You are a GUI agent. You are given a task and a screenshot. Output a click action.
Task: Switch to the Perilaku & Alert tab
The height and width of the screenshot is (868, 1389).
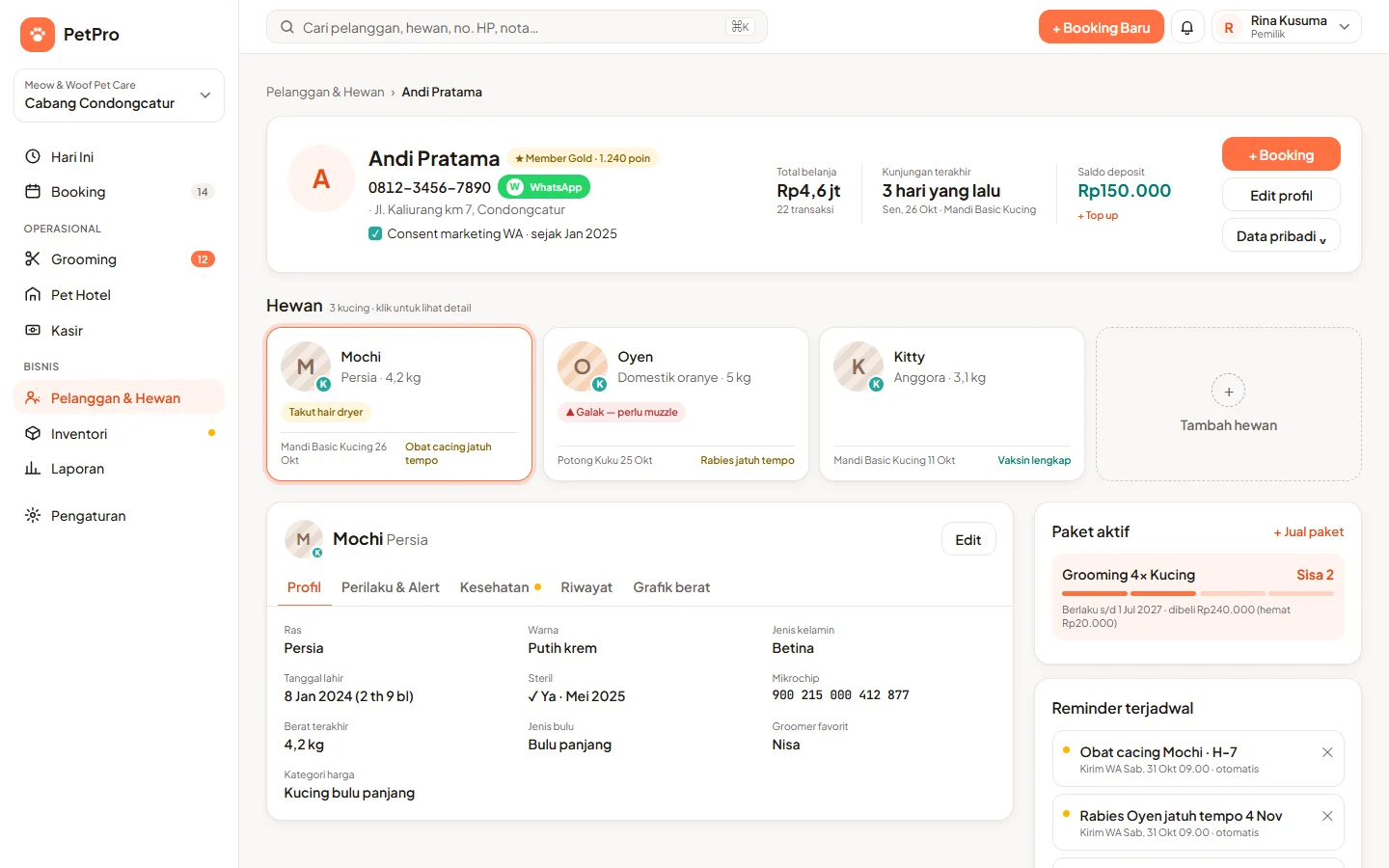pyautogui.click(x=391, y=587)
